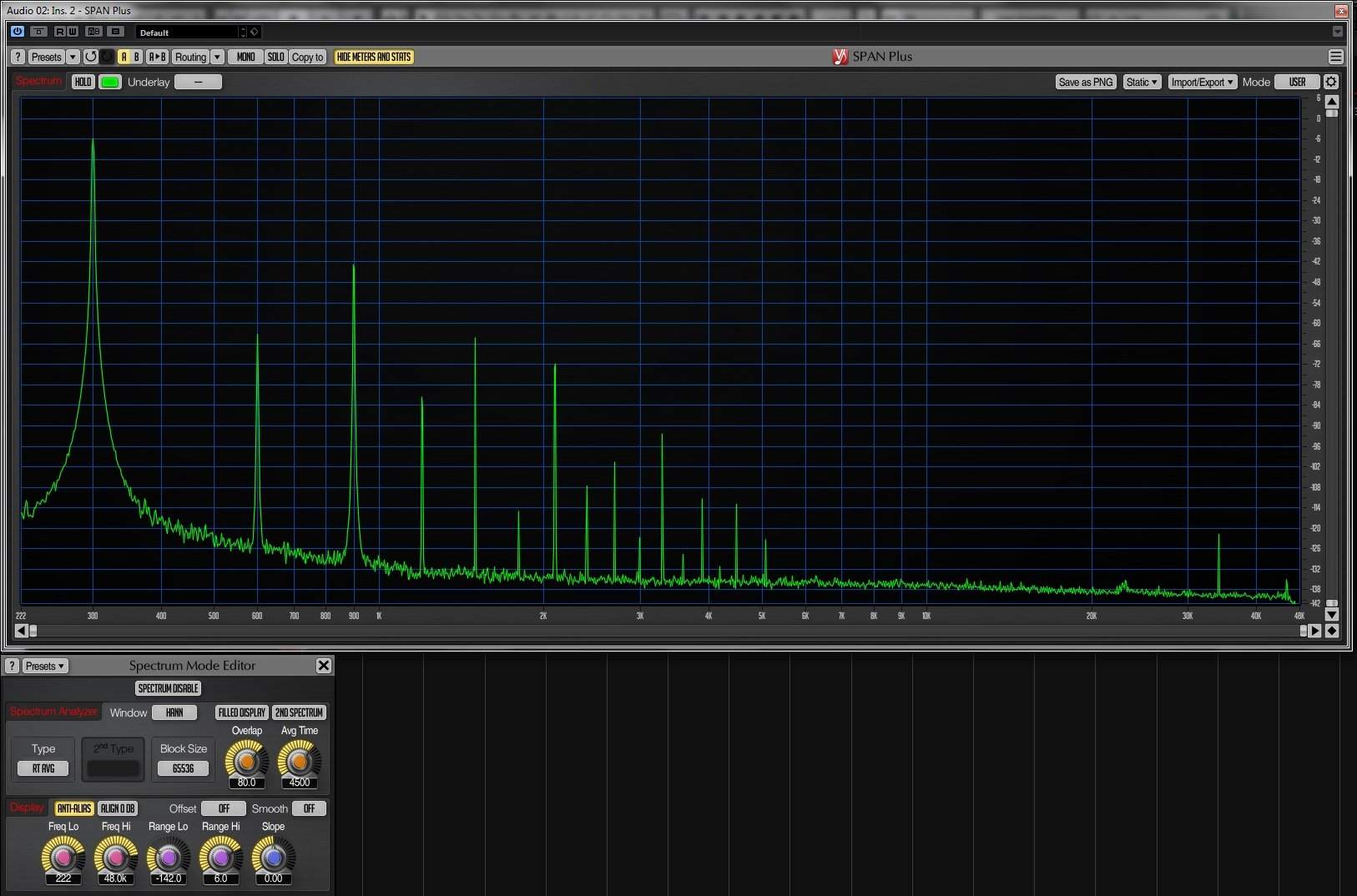The height and width of the screenshot is (896, 1357).
Task: Click the A▸B copy state button
Action: click(x=157, y=57)
